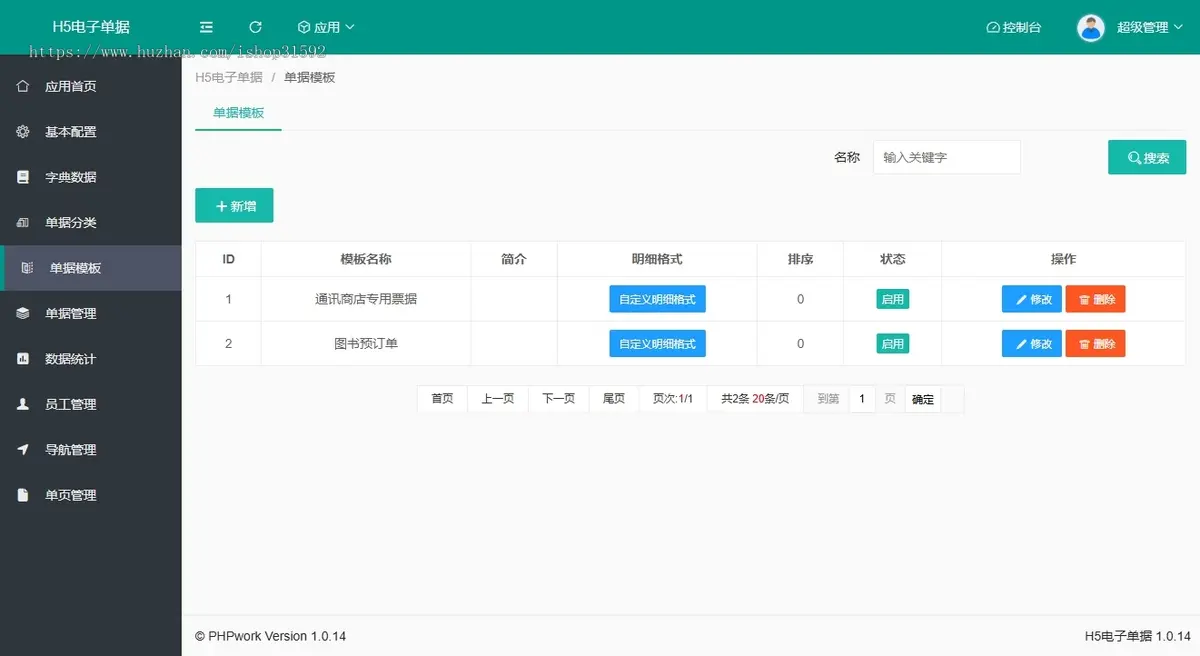
Task: Click 修改 for 通讯商店专用票据 row
Action: pos(1031,299)
